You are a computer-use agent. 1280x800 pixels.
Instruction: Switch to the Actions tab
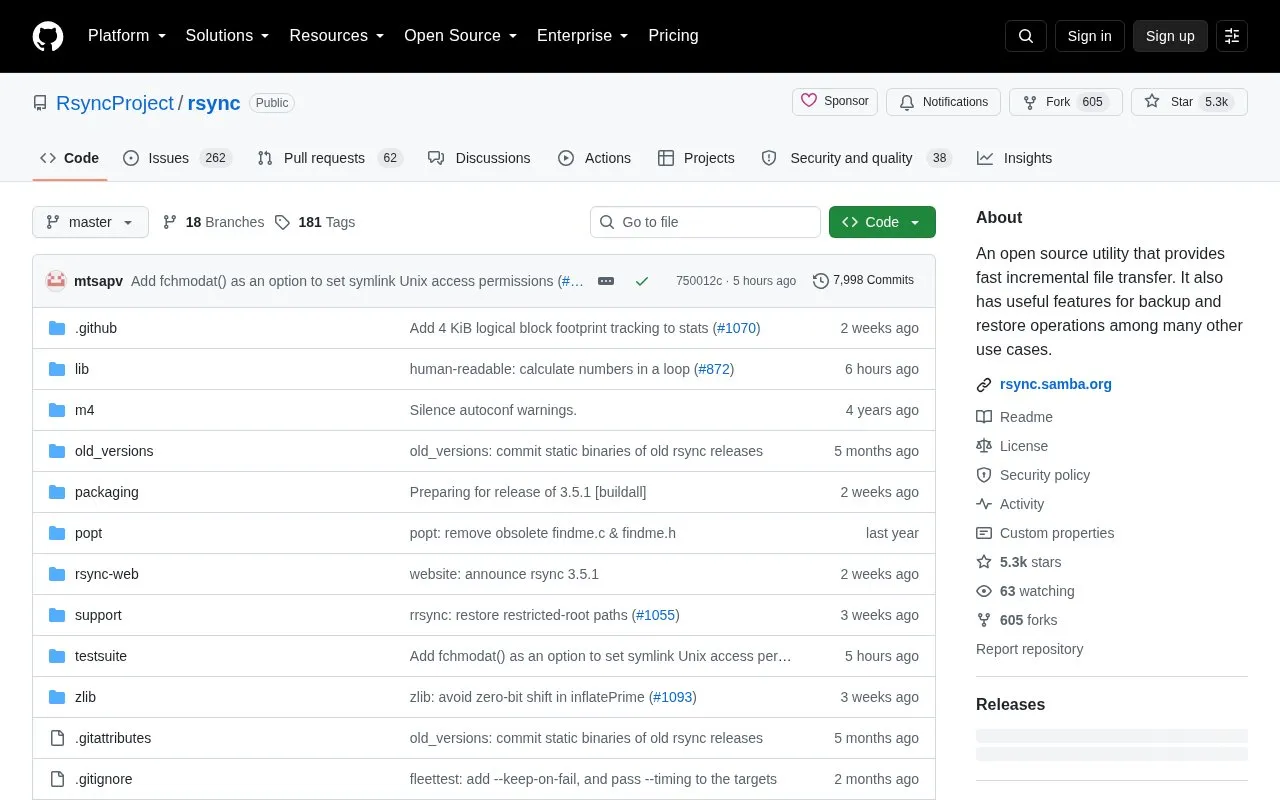coord(594,158)
